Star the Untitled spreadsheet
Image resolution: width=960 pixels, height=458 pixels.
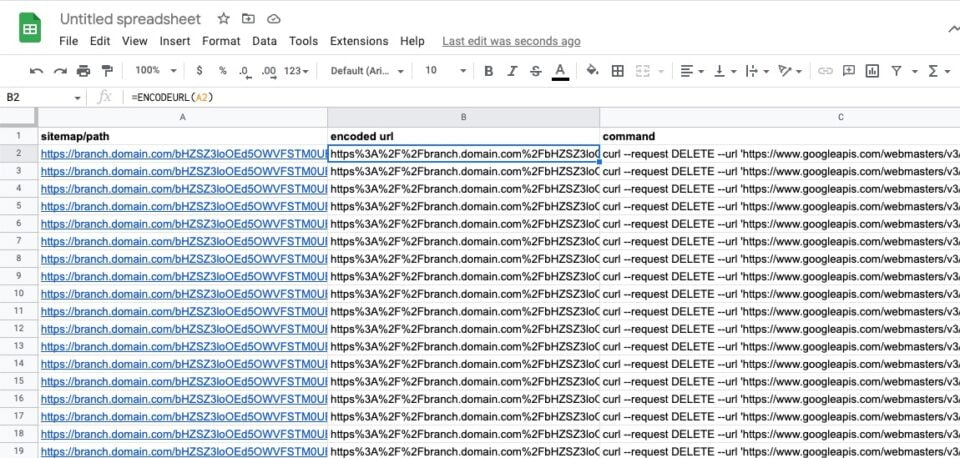tap(223, 19)
